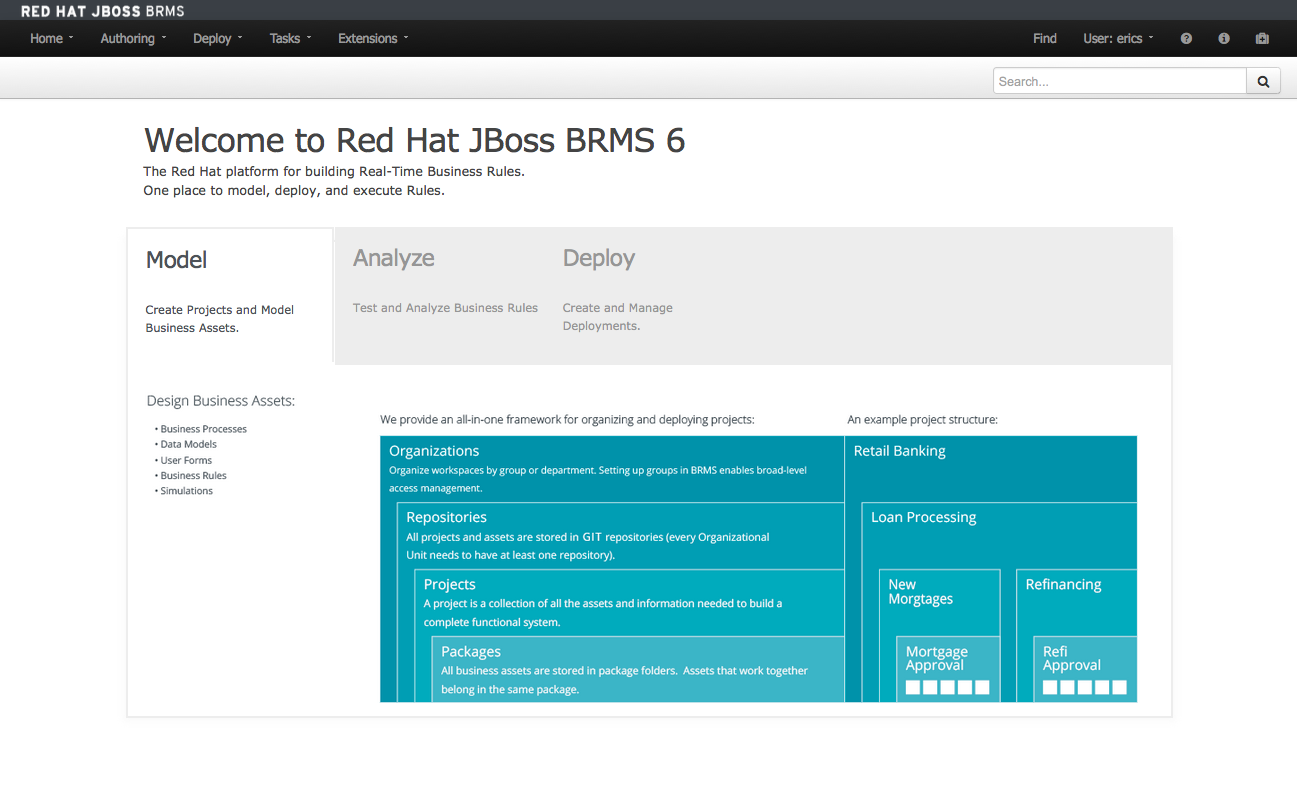Open the Deploy dropdown in navbar

click(x=218, y=39)
